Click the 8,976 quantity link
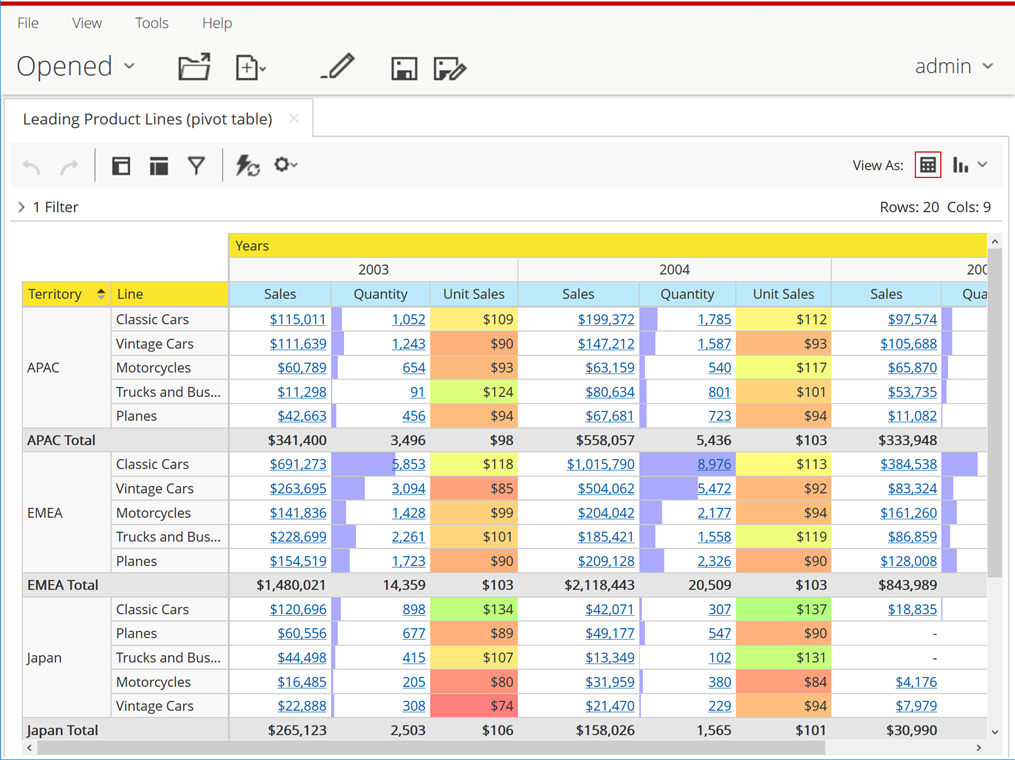The height and width of the screenshot is (760, 1015). [714, 464]
